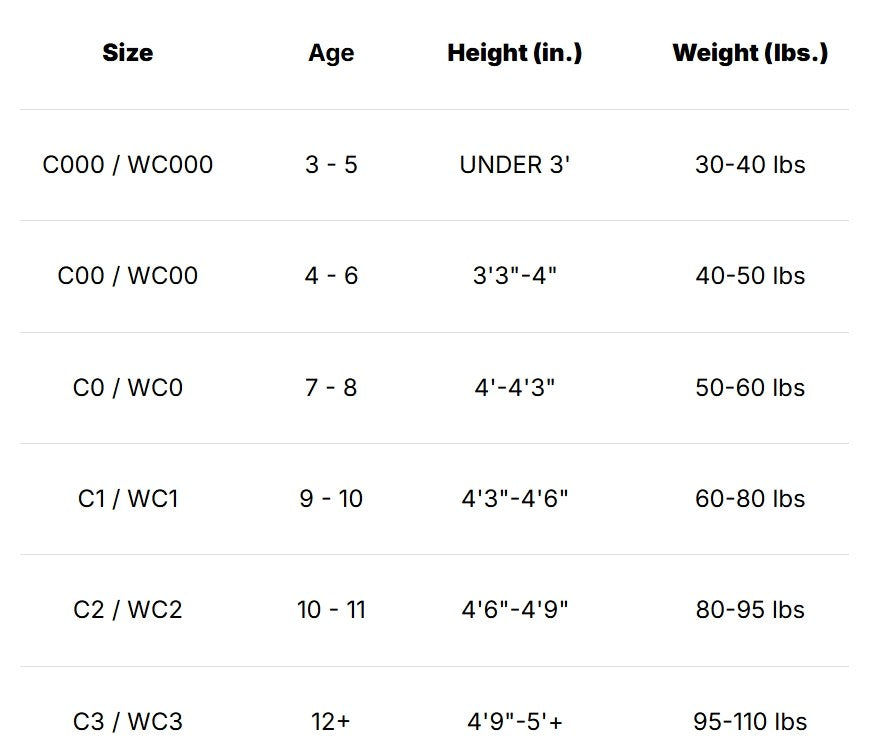Click the 30-40 lbs weight cell

[750, 165]
